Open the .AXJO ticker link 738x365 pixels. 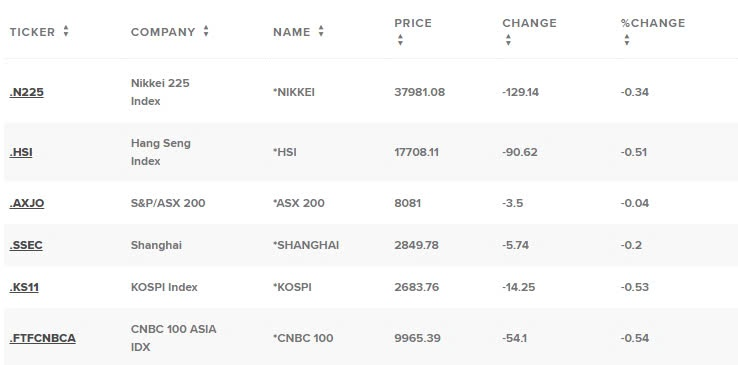pos(27,203)
